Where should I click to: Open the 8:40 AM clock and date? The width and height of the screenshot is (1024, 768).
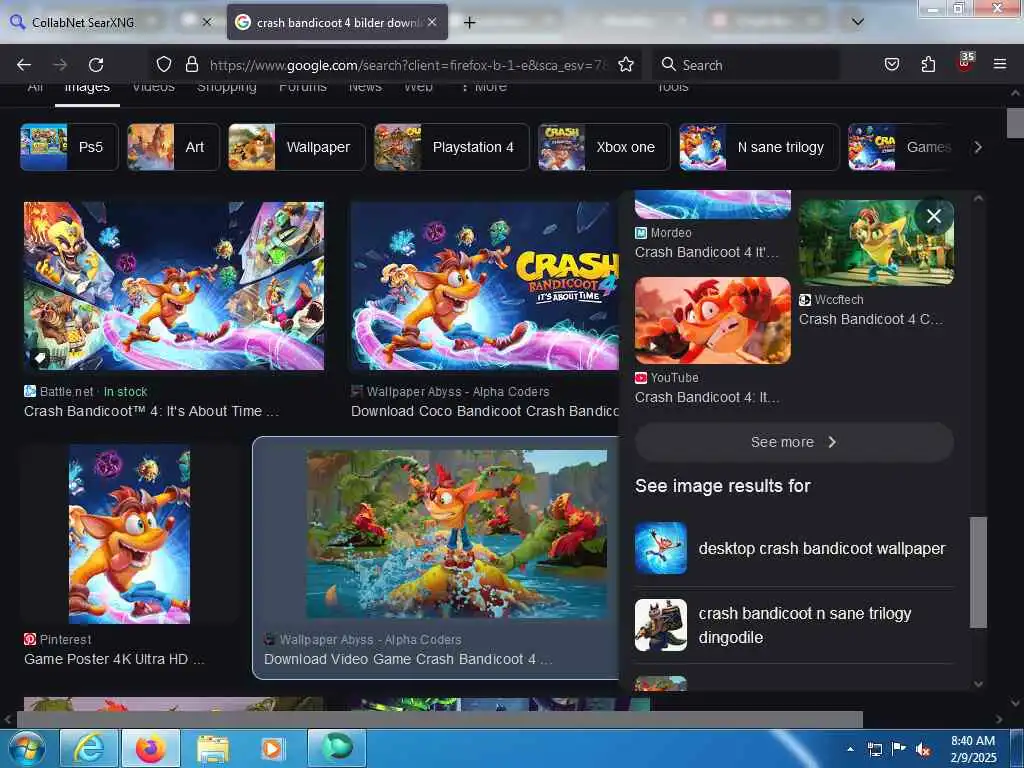coord(972,749)
